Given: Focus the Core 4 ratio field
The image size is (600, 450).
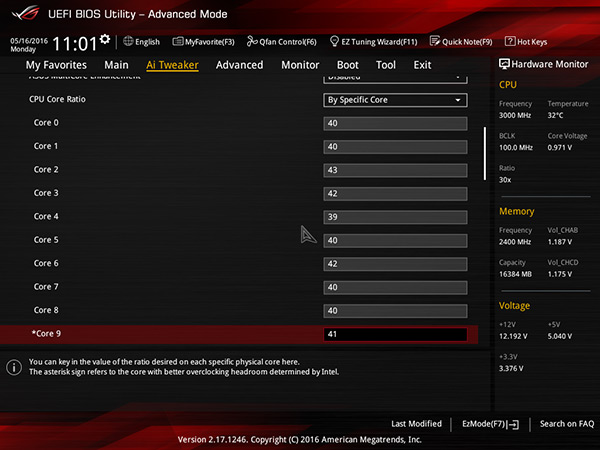Looking at the screenshot, I should (395, 217).
